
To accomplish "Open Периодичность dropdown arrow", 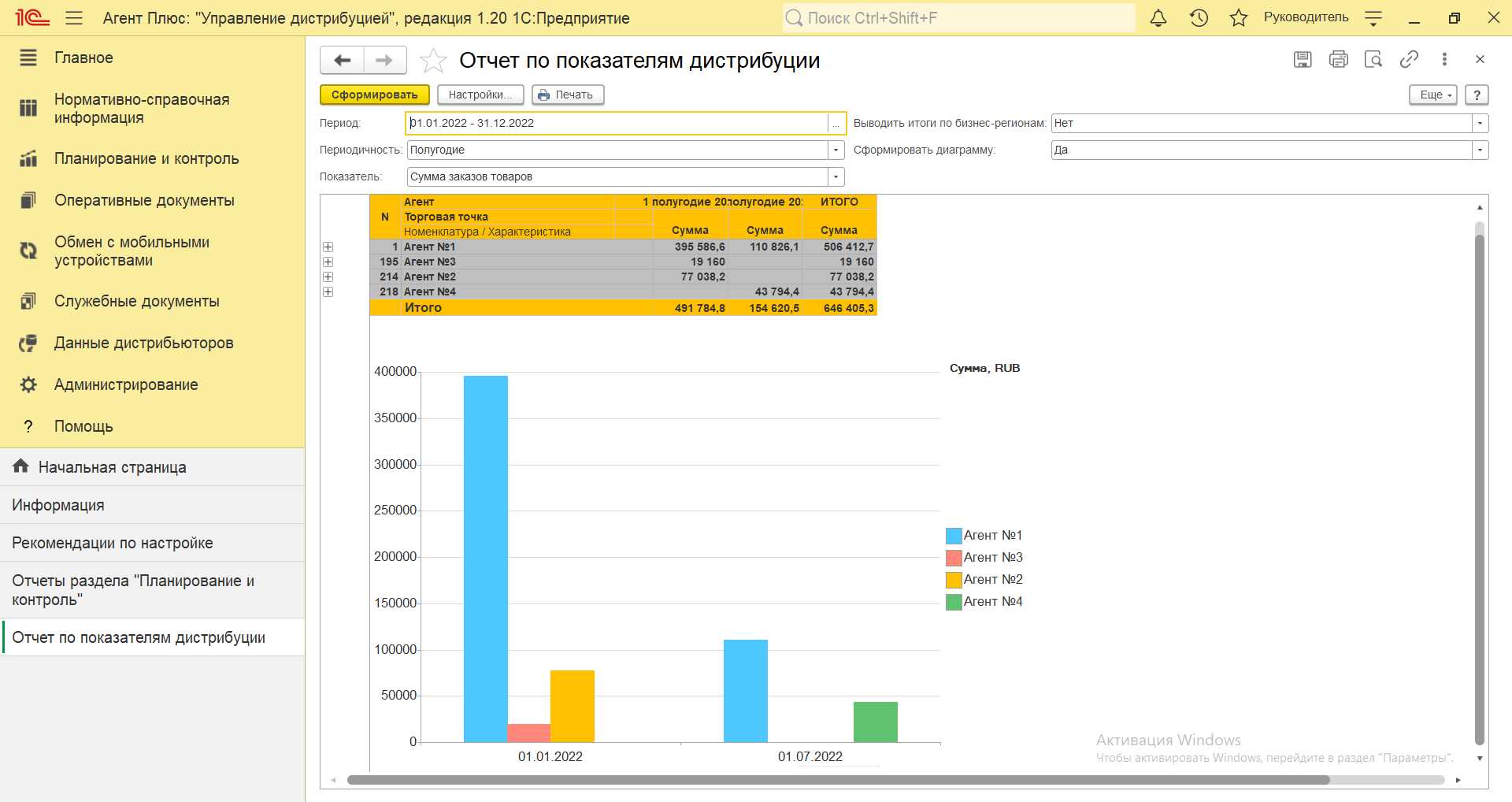I will (x=836, y=150).
